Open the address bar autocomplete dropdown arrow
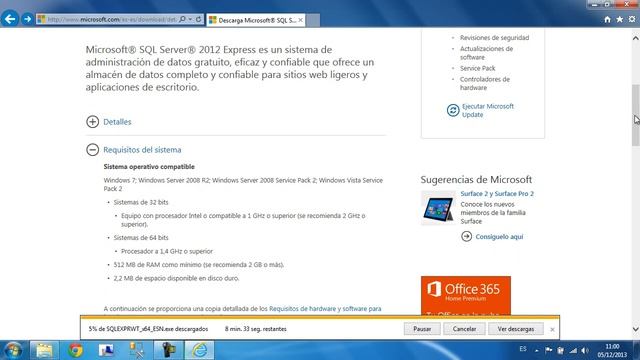Image resolution: width=640 pixels, height=360 pixels. pos(190,19)
